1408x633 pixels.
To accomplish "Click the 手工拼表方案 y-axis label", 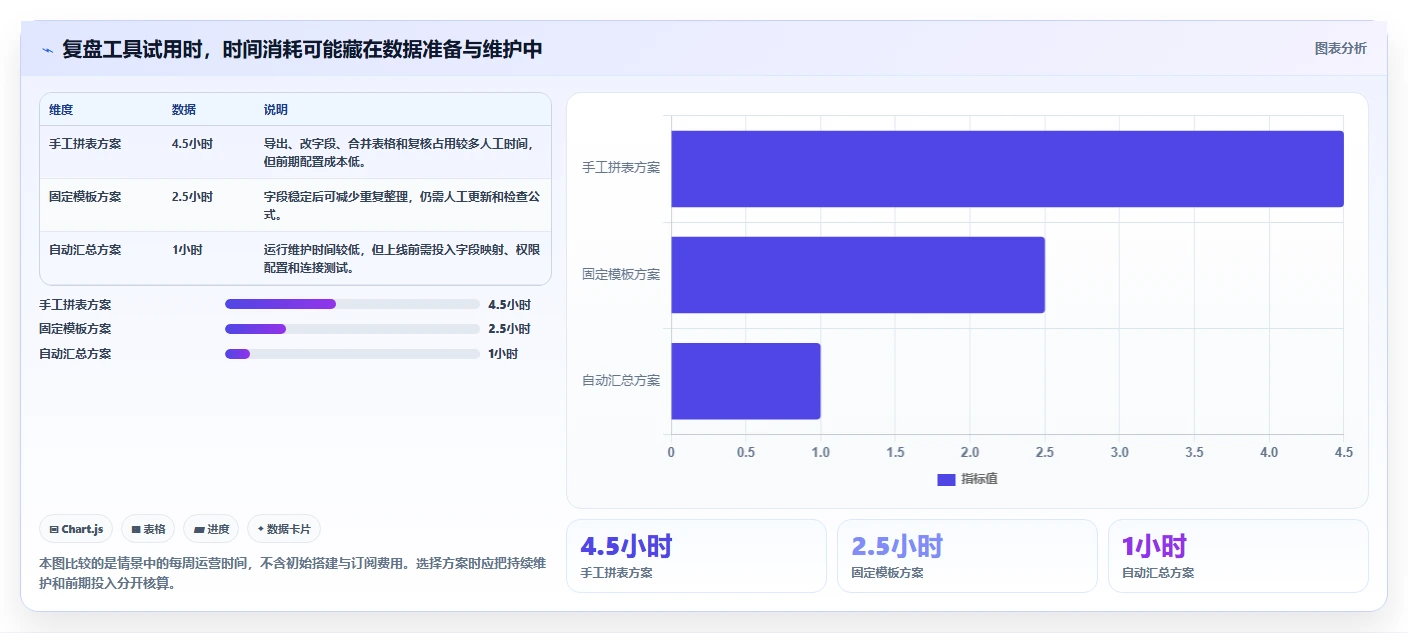I will (x=621, y=168).
